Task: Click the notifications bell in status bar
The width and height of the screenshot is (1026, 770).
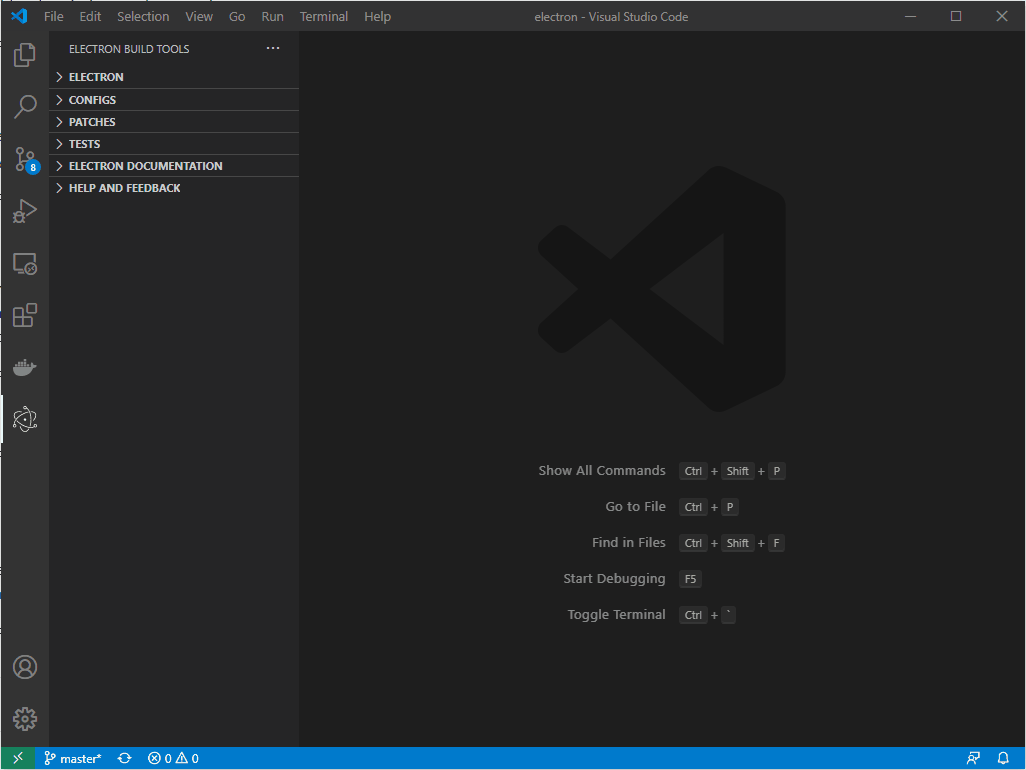Action: (1003, 758)
